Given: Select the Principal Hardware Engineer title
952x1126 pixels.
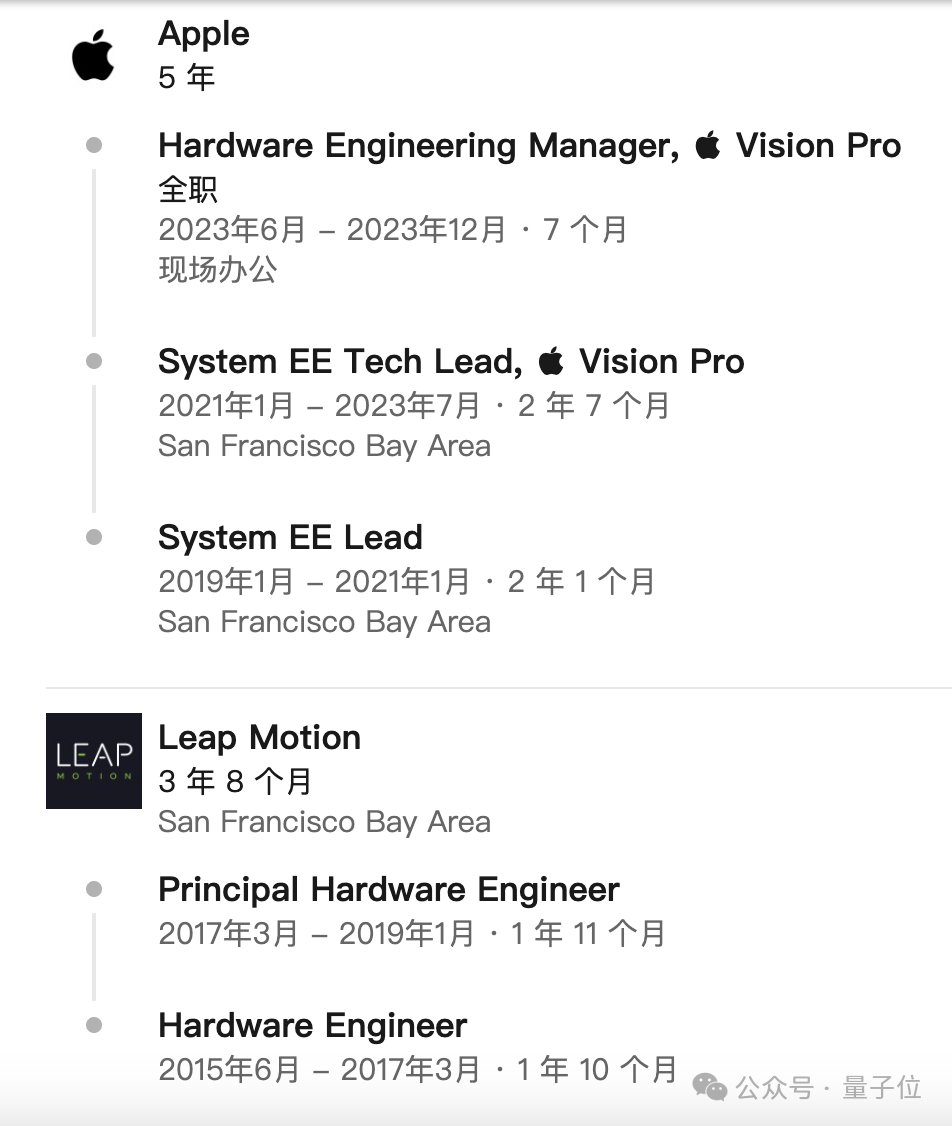Looking at the screenshot, I should [389, 890].
